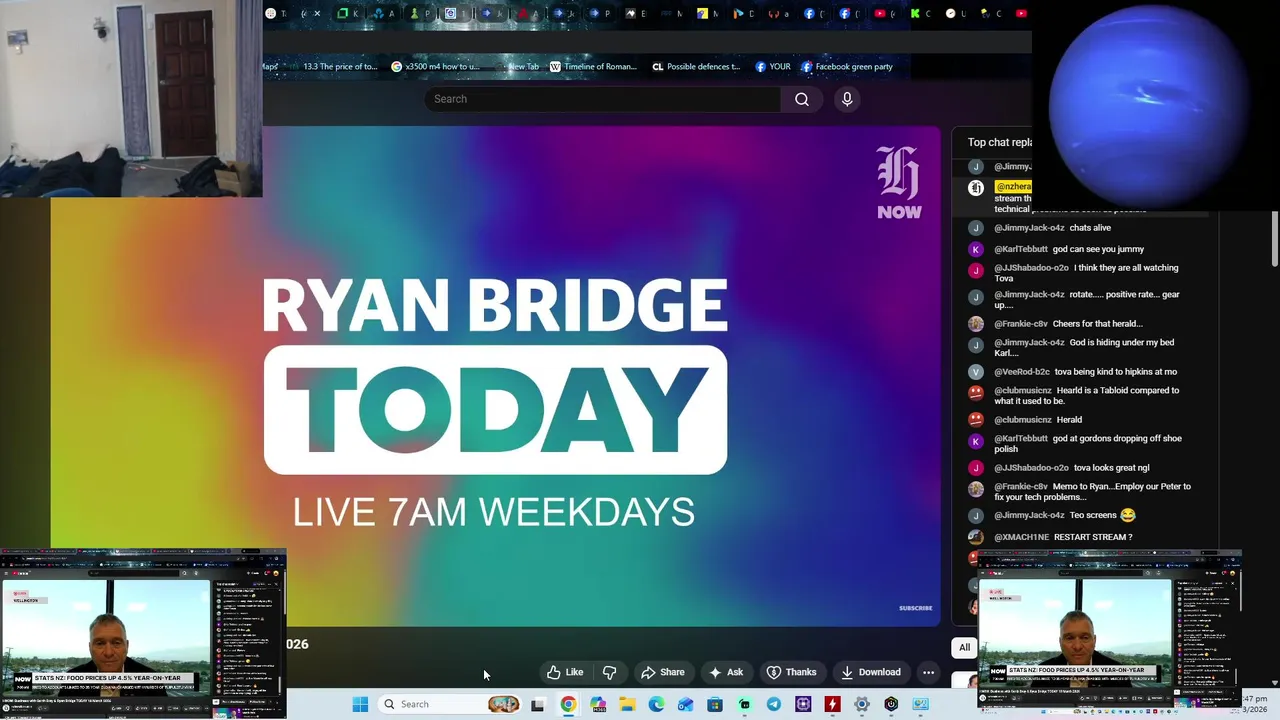Screen dimensions: 1280x720
Task: Open the monitor-panel icon in the taskbar
Action: click(x=920, y=704)
